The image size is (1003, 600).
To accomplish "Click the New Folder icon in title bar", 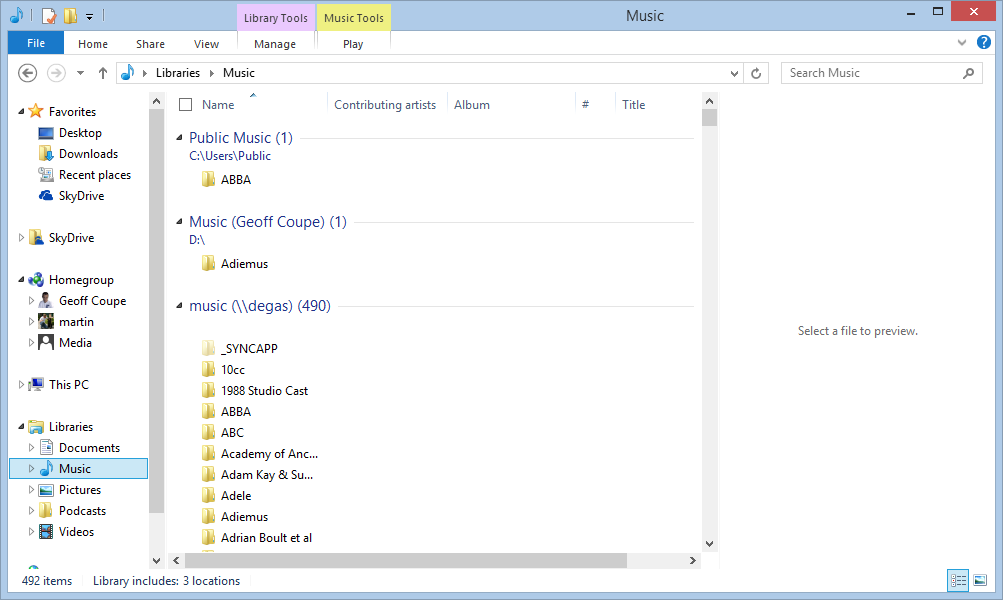I will [x=69, y=16].
